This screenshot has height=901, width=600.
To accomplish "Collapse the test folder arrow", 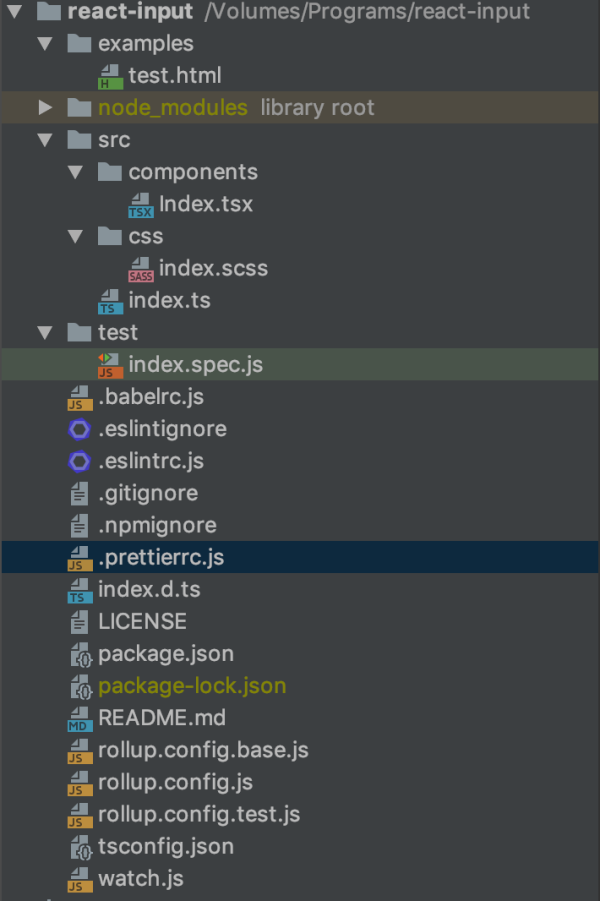I will click(45, 332).
